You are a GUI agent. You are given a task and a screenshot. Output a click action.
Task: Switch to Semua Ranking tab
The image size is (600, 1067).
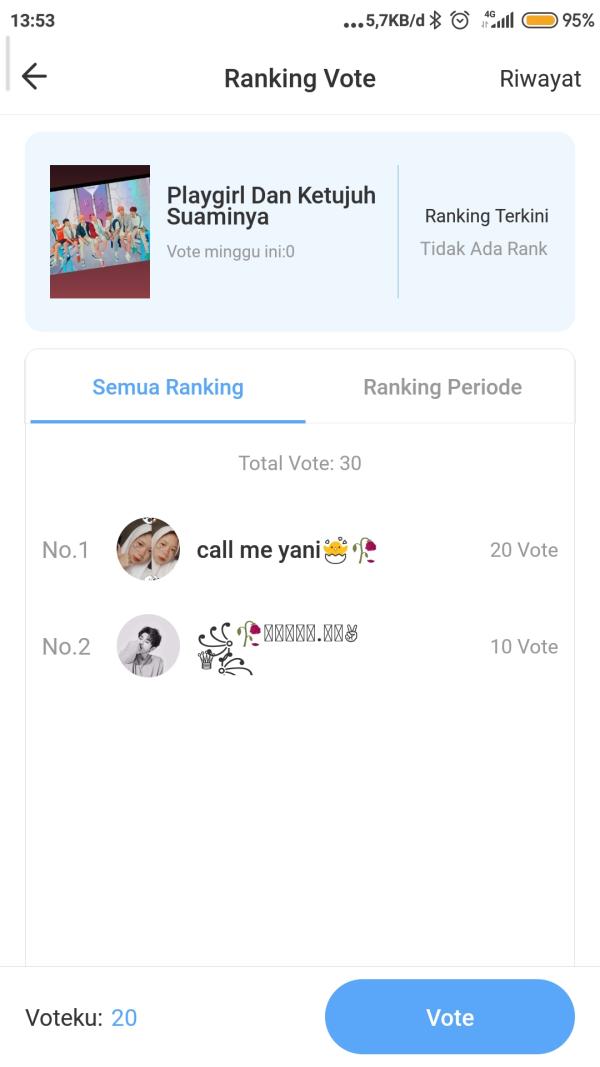(168, 387)
